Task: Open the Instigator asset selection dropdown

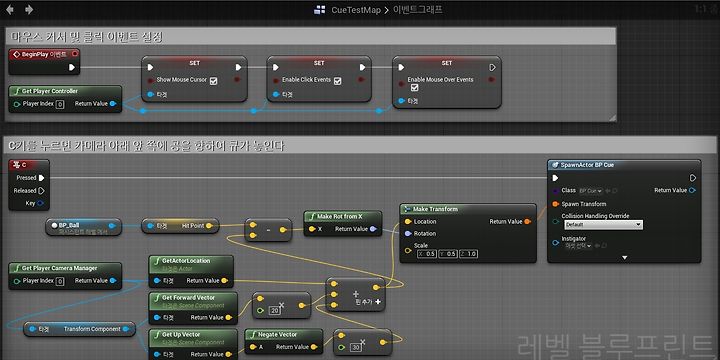Action: tap(578, 246)
